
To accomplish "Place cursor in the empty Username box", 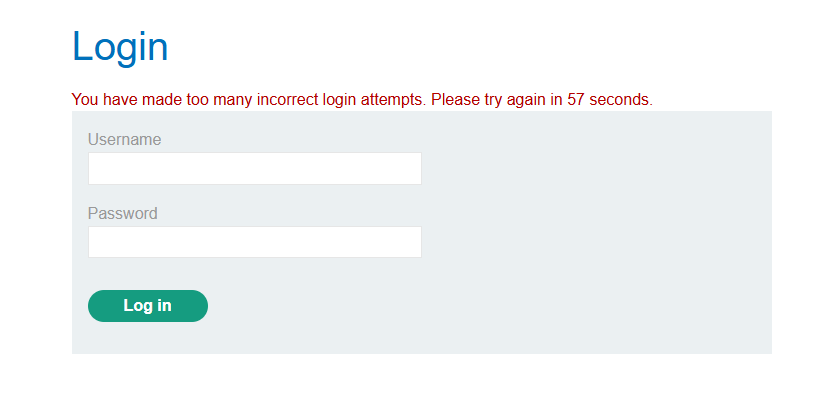I will (254, 169).
